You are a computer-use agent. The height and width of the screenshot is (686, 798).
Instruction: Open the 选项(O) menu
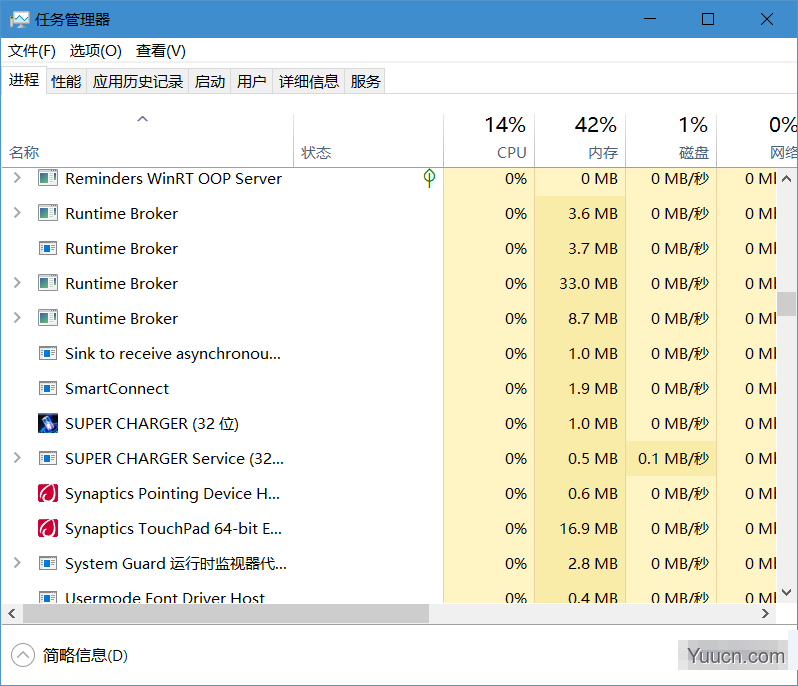(96, 51)
